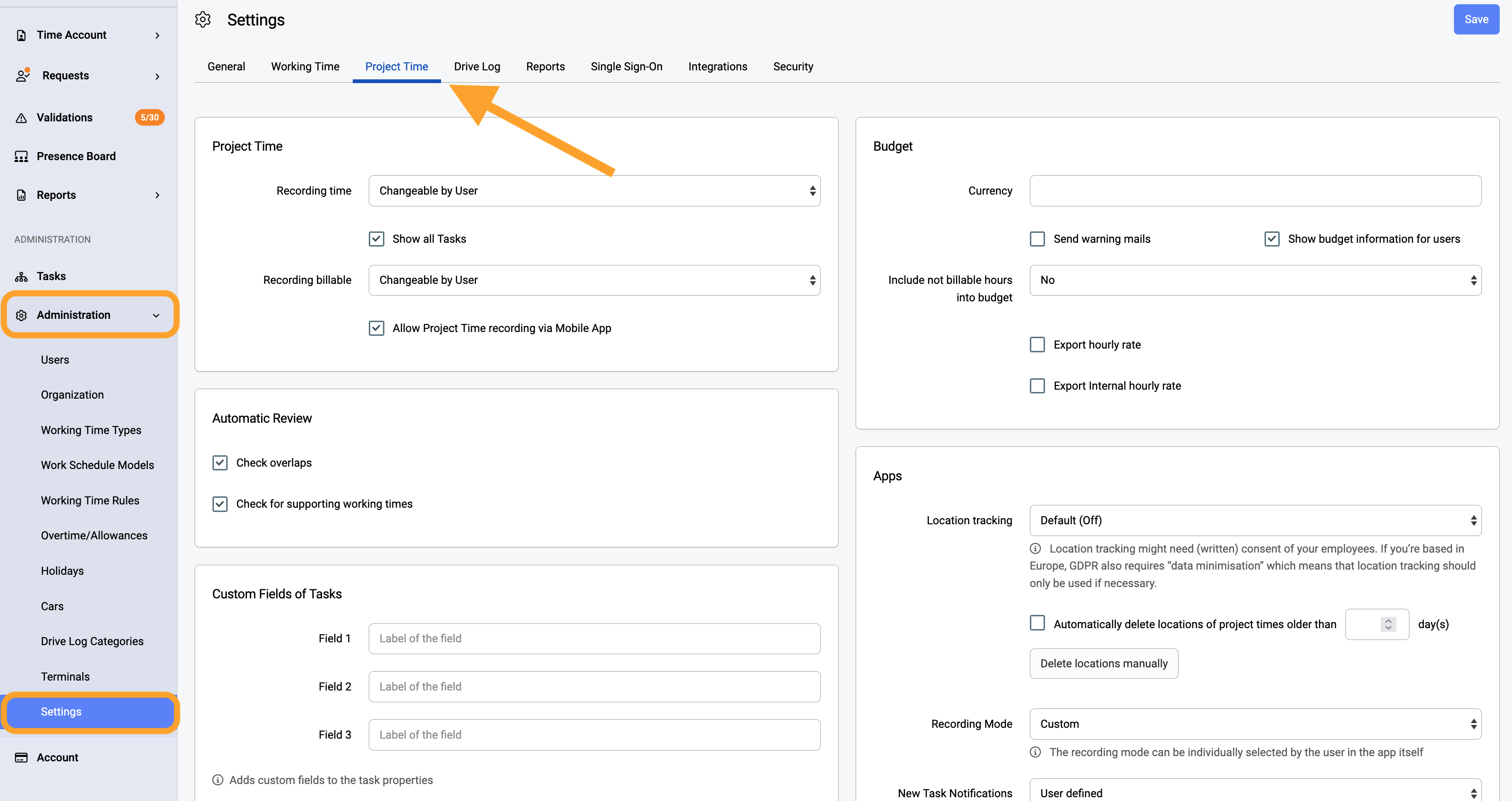
Task: Click the days stepper arrows
Action: pyautogui.click(x=1388, y=624)
